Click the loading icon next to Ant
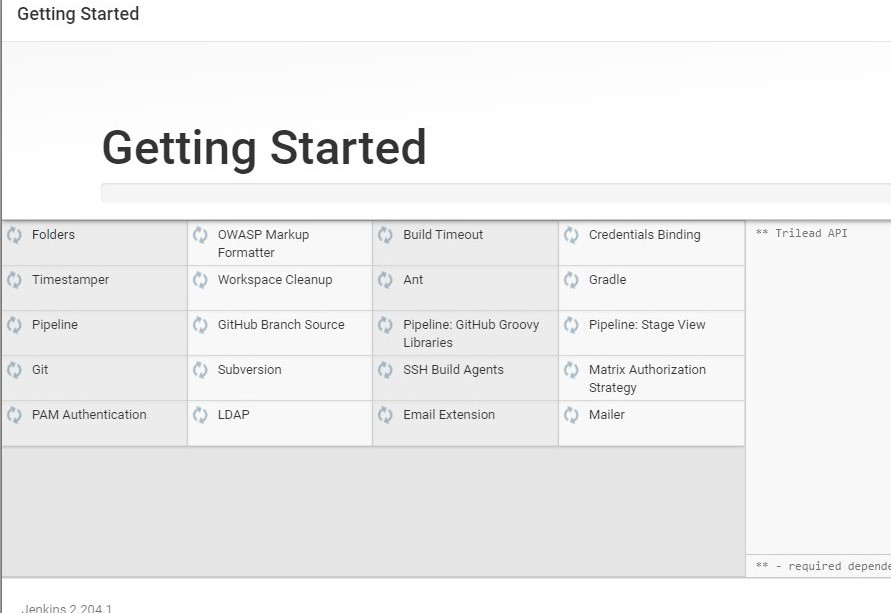The image size is (891, 613). click(385, 280)
